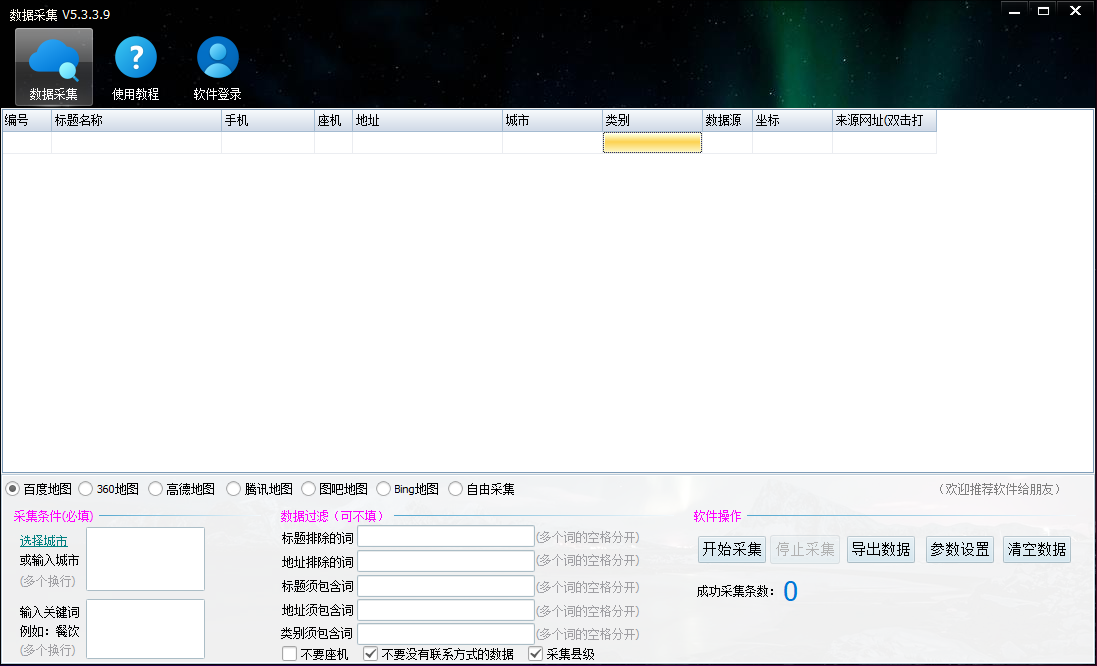Focus the city input text box
The width and height of the screenshot is (1097, 666).
pyautogui.click(x=146, y=559)
